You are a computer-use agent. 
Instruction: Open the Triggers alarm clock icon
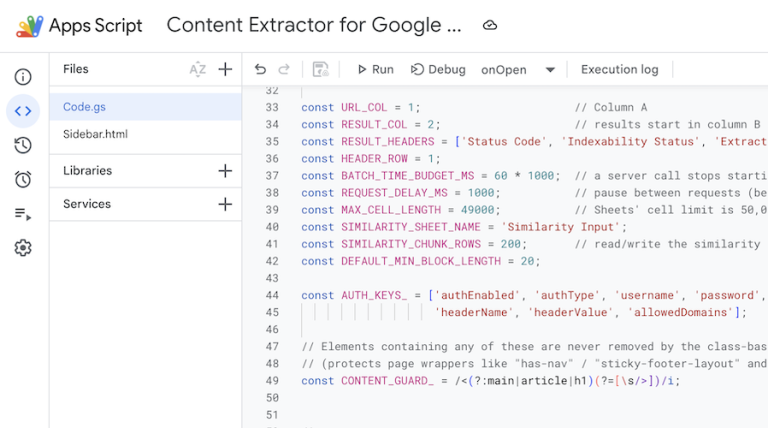[23, 180]
